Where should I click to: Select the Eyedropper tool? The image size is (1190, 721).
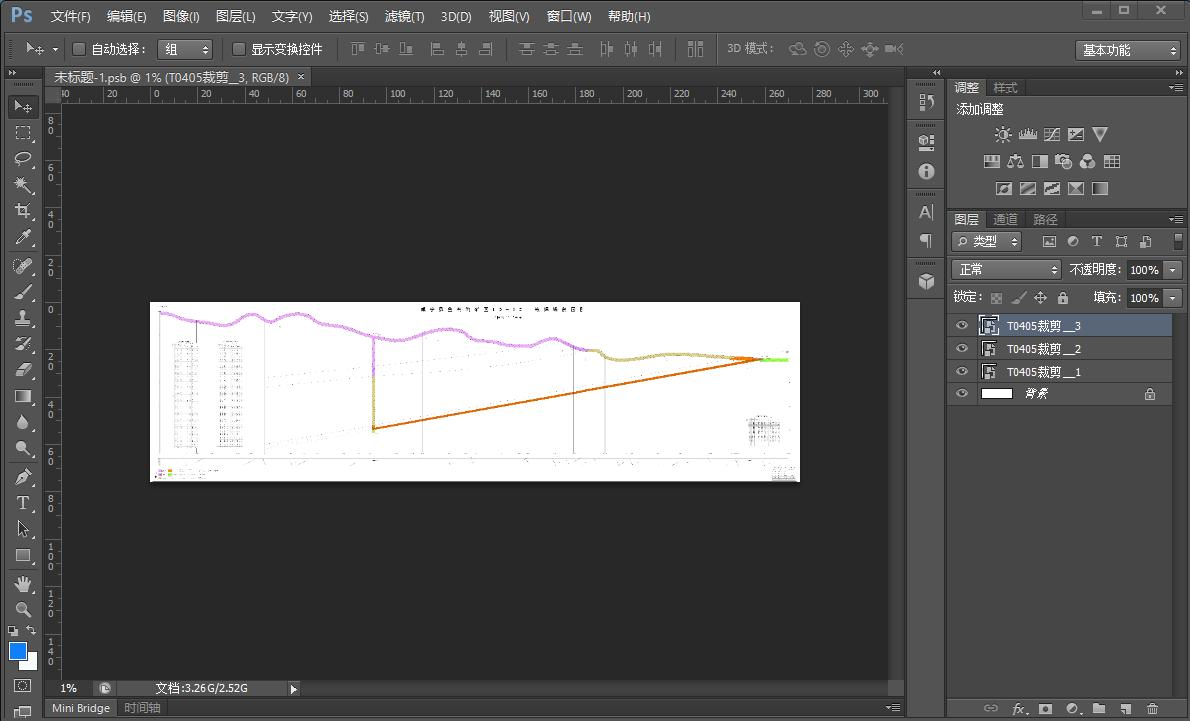point(23,238)
